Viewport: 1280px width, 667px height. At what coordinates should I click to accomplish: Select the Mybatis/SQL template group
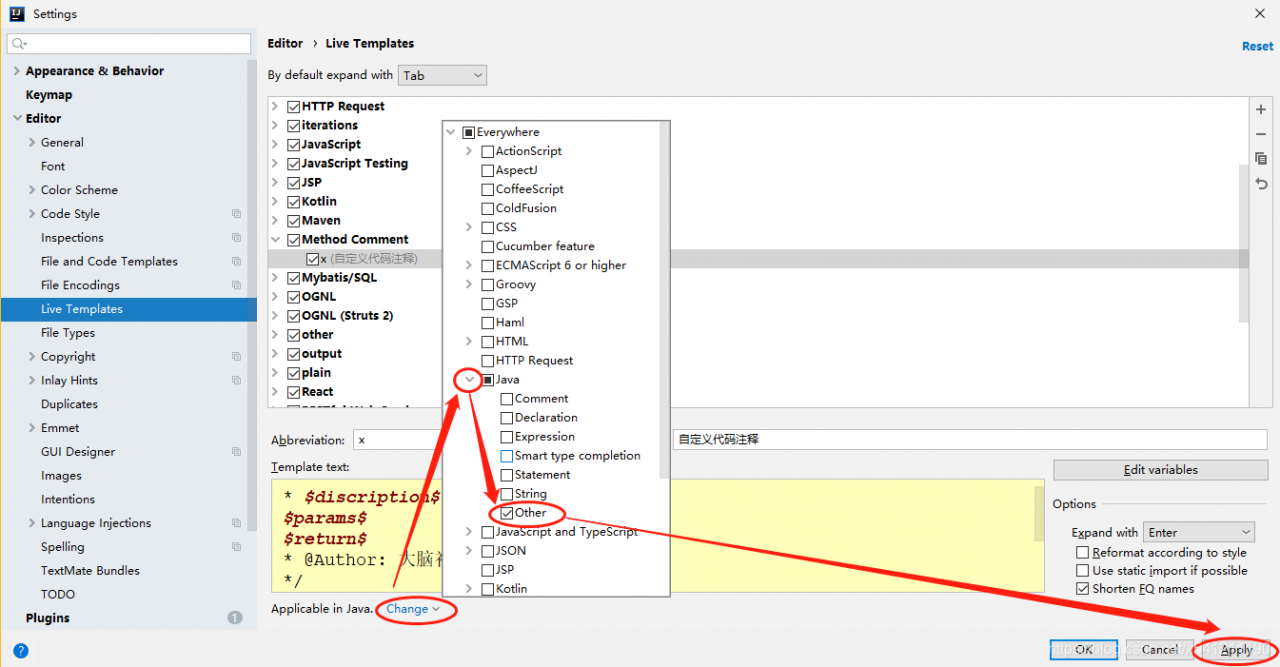pyautogui.click(x=339, y=278)
